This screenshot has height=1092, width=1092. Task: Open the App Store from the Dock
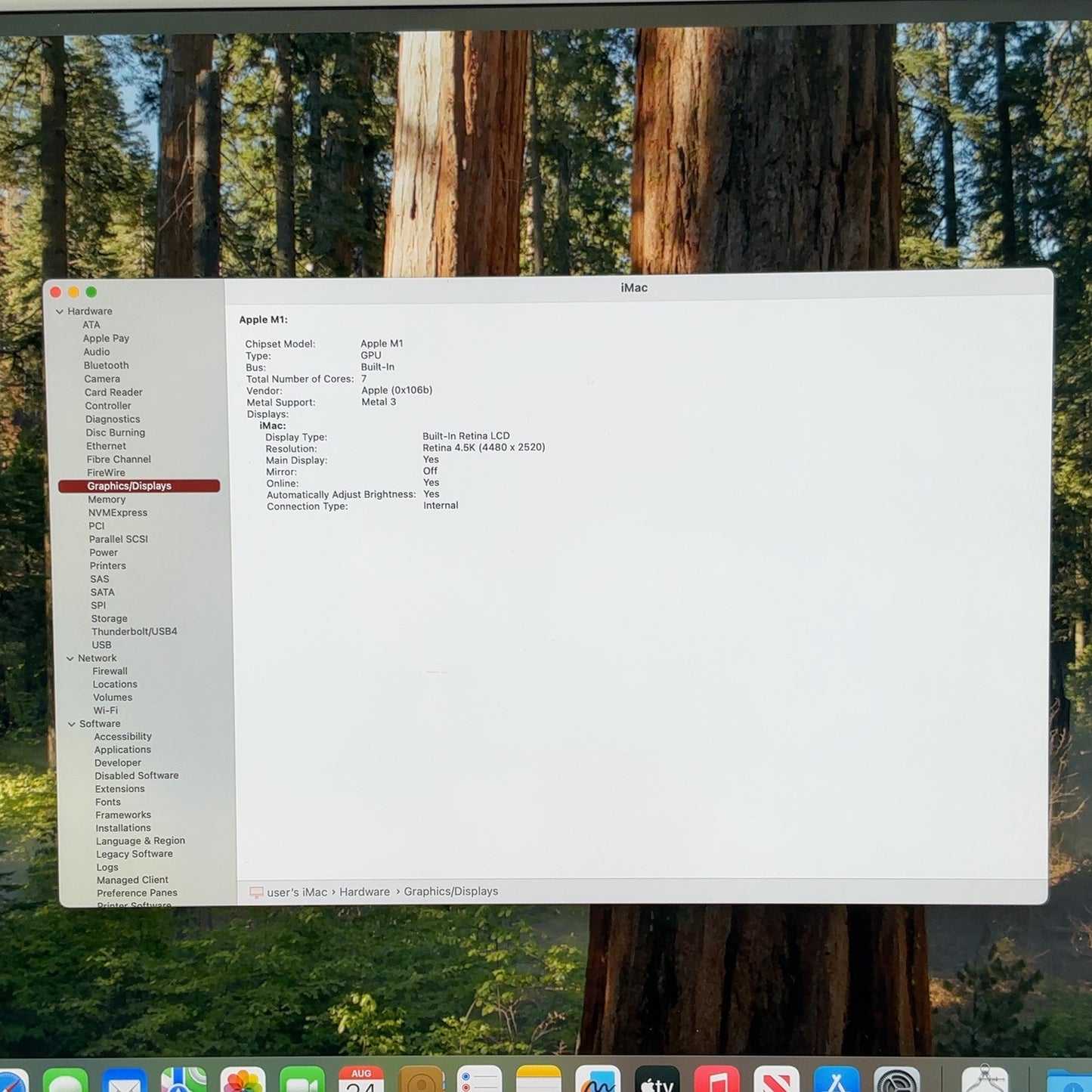pyautogui.click(x=836, y=1080)
